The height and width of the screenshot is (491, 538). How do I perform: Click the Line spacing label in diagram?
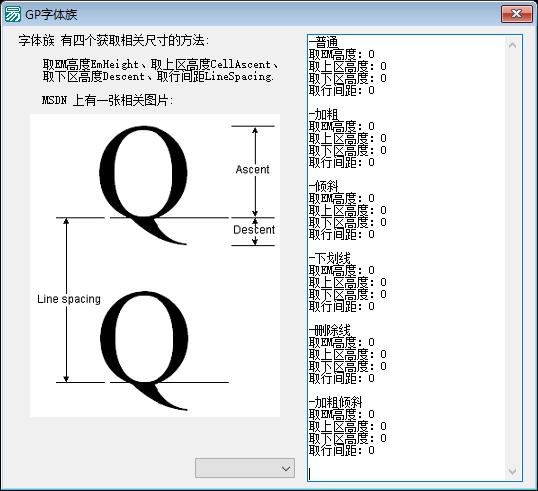tap(69, 299)
